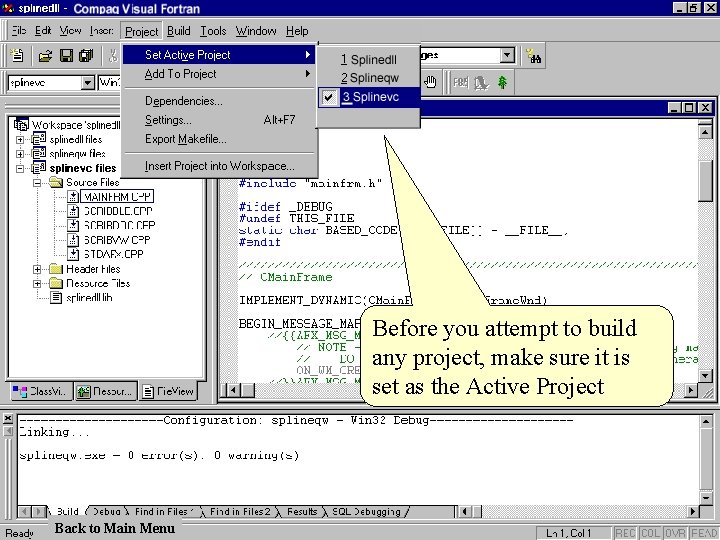Switch to the ResourceView tab
The height and width of the screenshot is (540, 720).
coord(106,391)
